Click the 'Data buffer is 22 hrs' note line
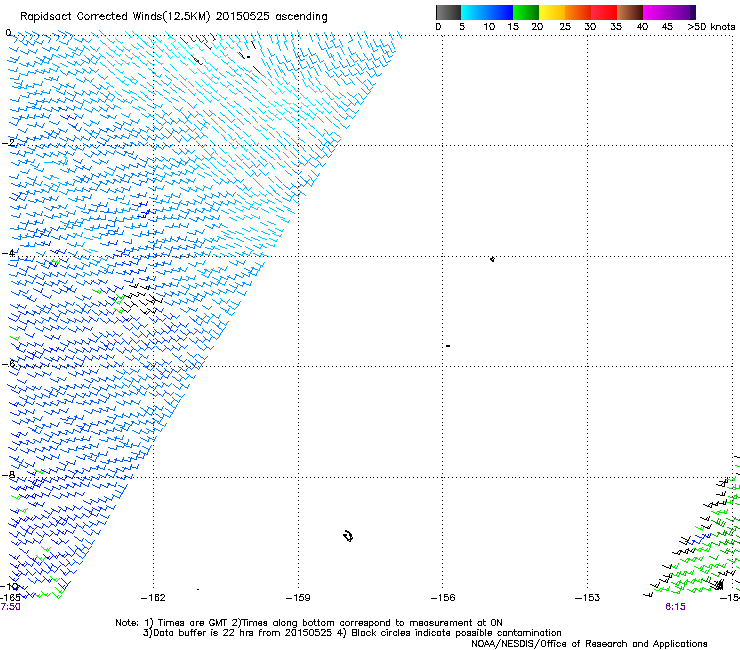This screenshot has height=650, width=740. coord(352,633)
